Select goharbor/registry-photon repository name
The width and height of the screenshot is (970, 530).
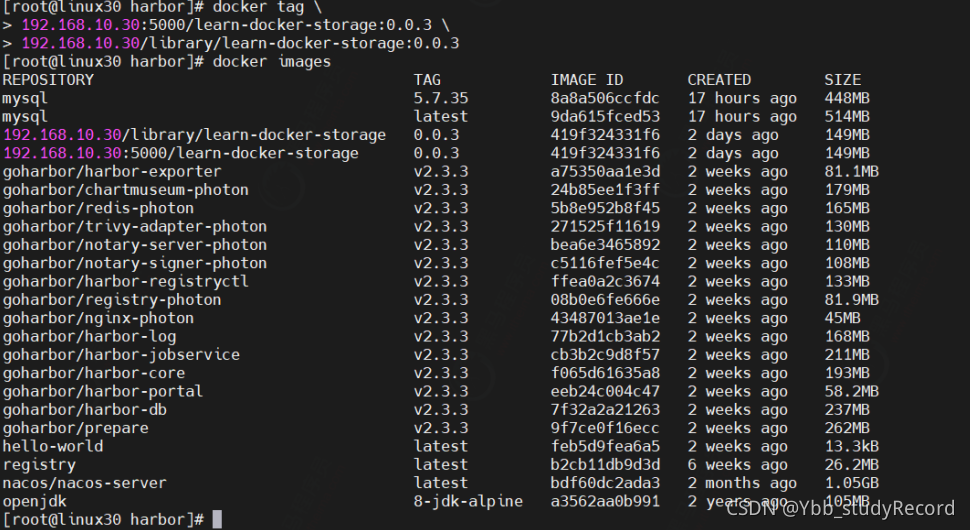pyautogui.click(x=112, y=300)
